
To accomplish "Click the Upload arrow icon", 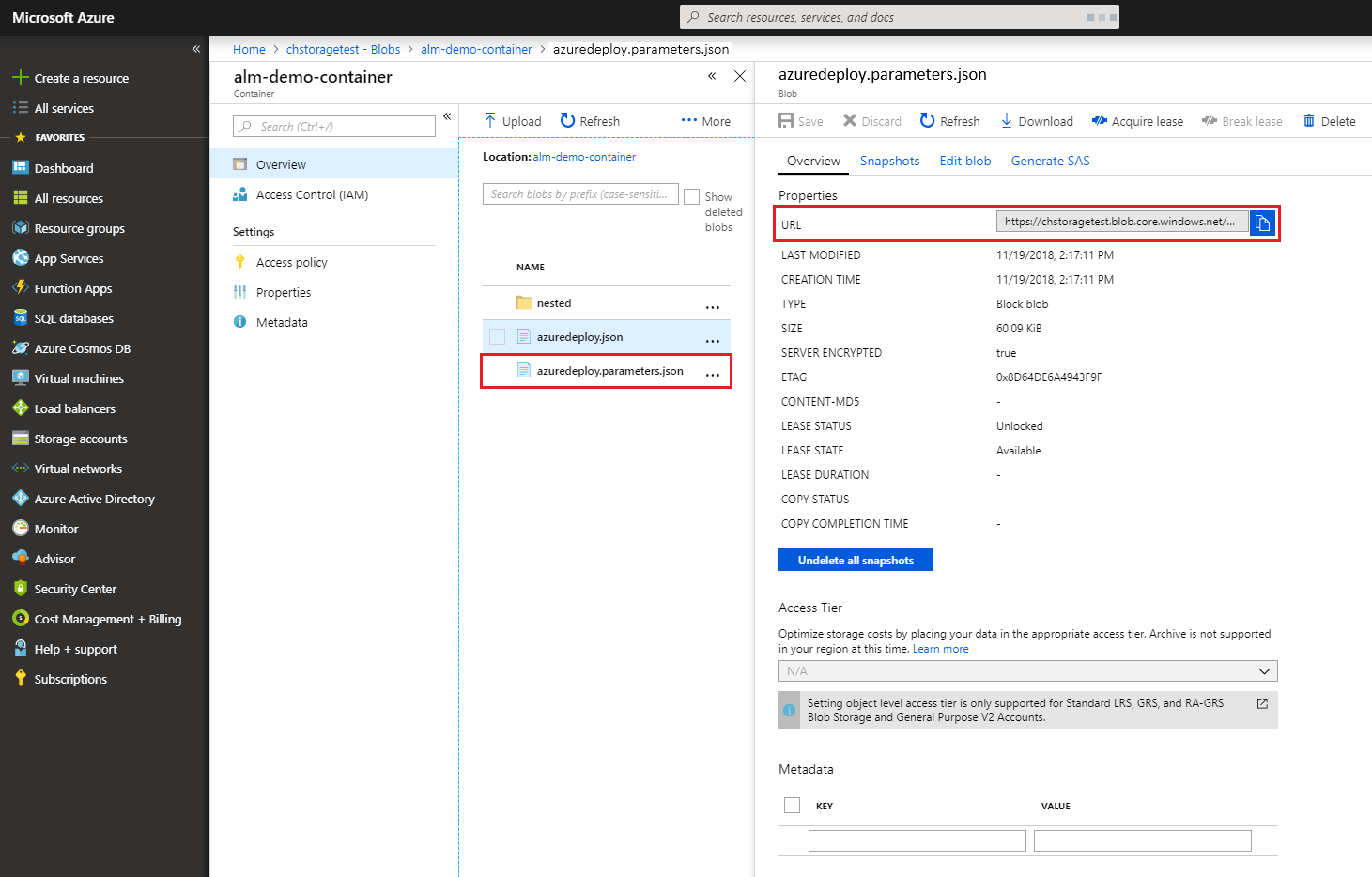I will coord(490,121).
